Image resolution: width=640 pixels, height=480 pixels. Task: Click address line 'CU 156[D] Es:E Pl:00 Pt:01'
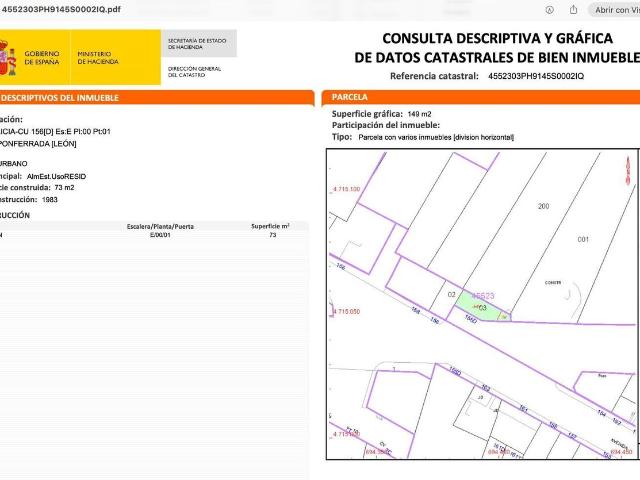[65, 132]
